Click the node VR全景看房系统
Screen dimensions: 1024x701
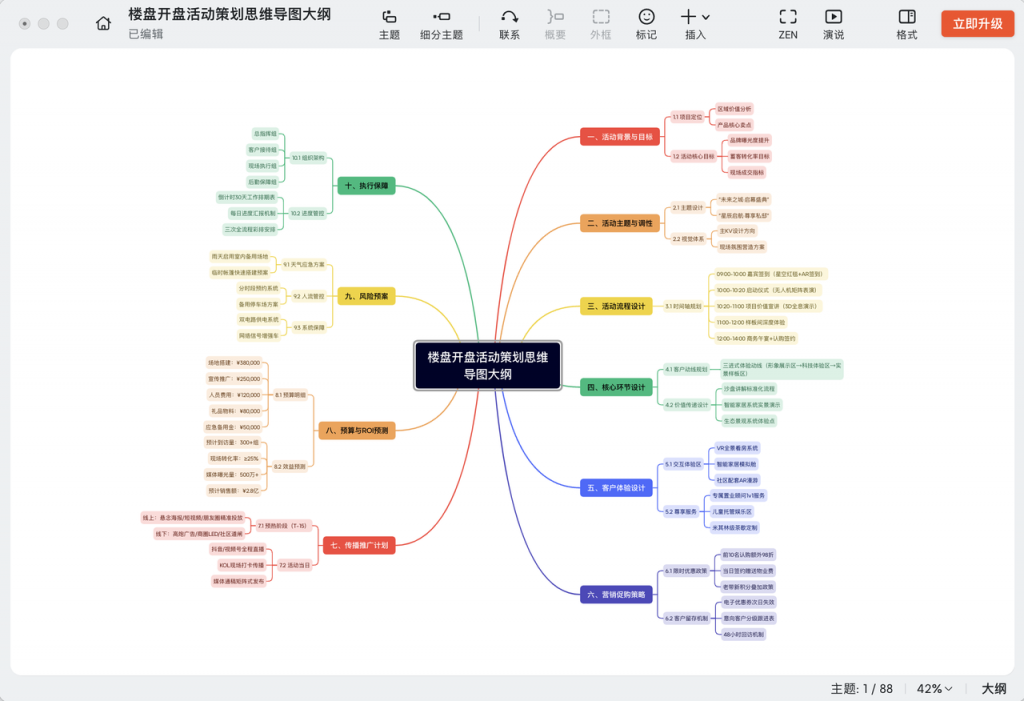[x=737, y=448]
